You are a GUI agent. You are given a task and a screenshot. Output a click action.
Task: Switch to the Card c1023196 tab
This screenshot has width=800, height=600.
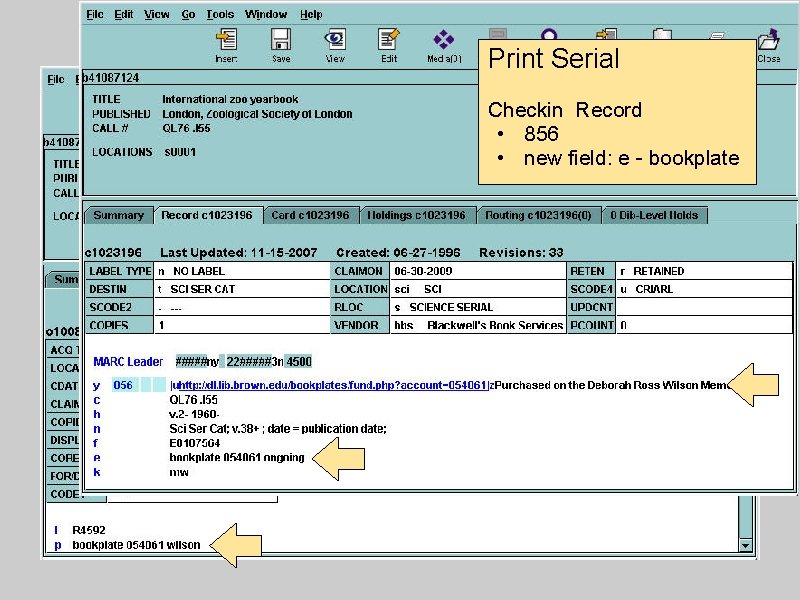(310, 215)
